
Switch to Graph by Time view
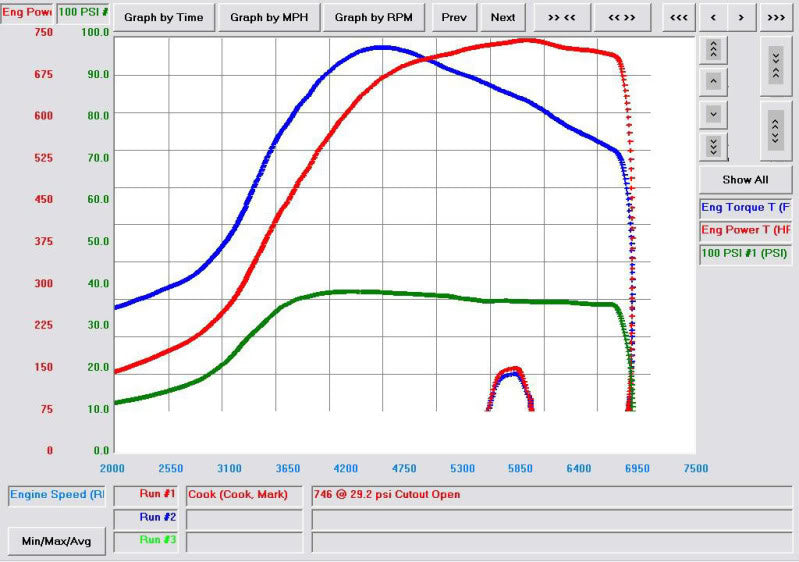163,17
